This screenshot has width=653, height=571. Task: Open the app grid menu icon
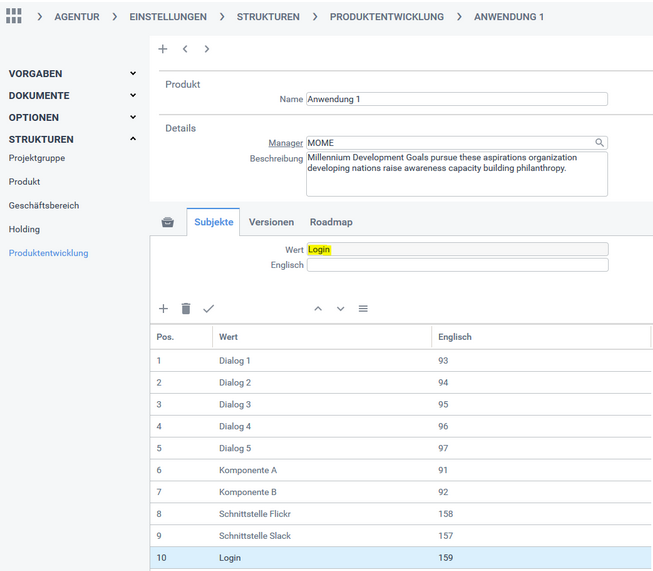[x=14, y=17]
